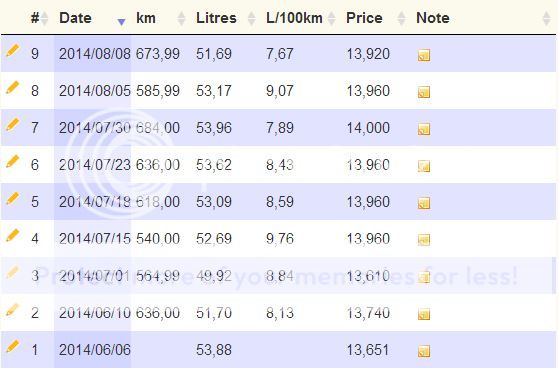
Task: Click the pencil icon for entry 8
Action: click(x=12, y=88)
